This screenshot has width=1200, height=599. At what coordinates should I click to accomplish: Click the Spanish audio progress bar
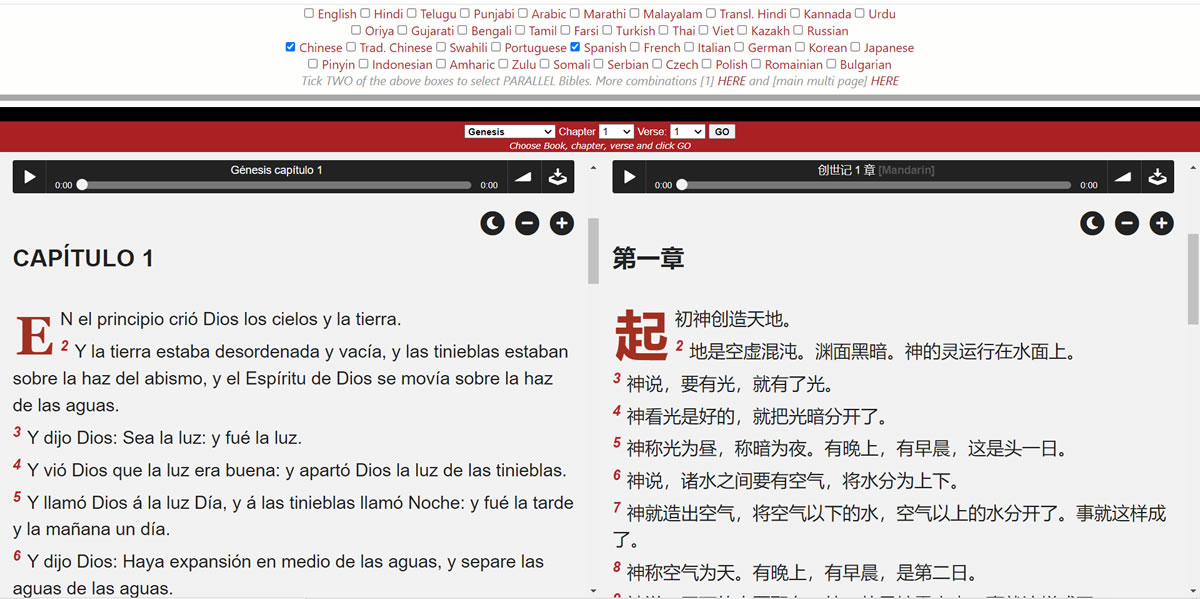276,185
